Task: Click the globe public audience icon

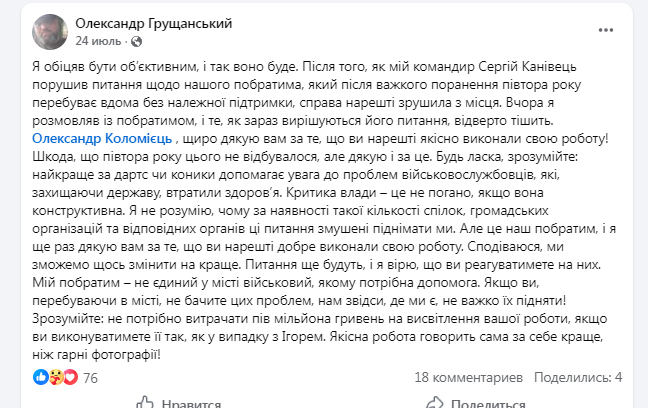Action: pyautogui.click(x=136, y=41)
